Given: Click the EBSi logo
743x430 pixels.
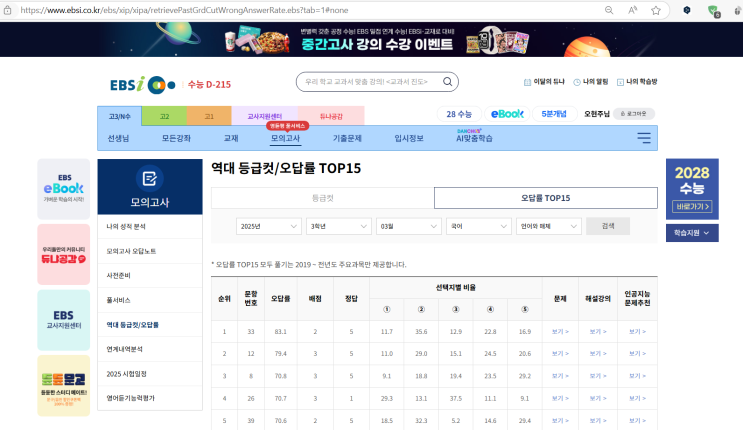Looking at the screenshot, I should [x=142, y=84].
